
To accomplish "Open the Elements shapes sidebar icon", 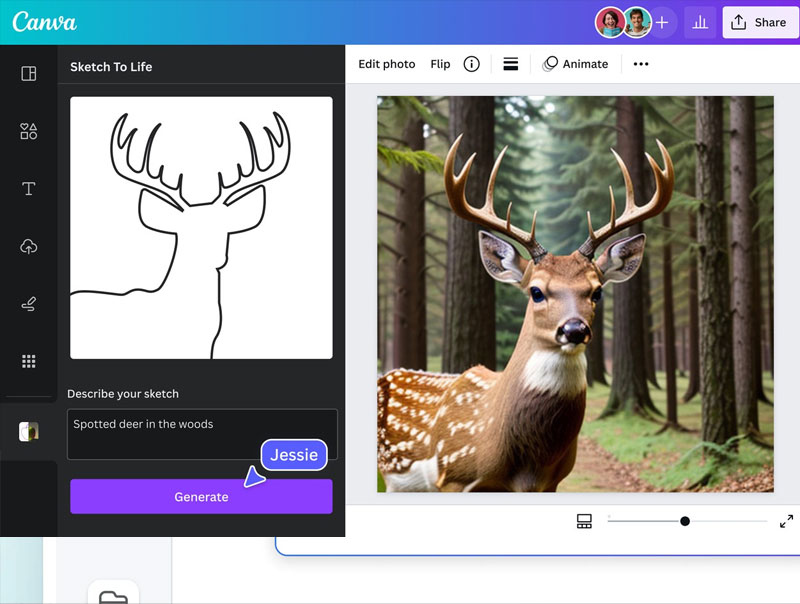I will [28, 131].
